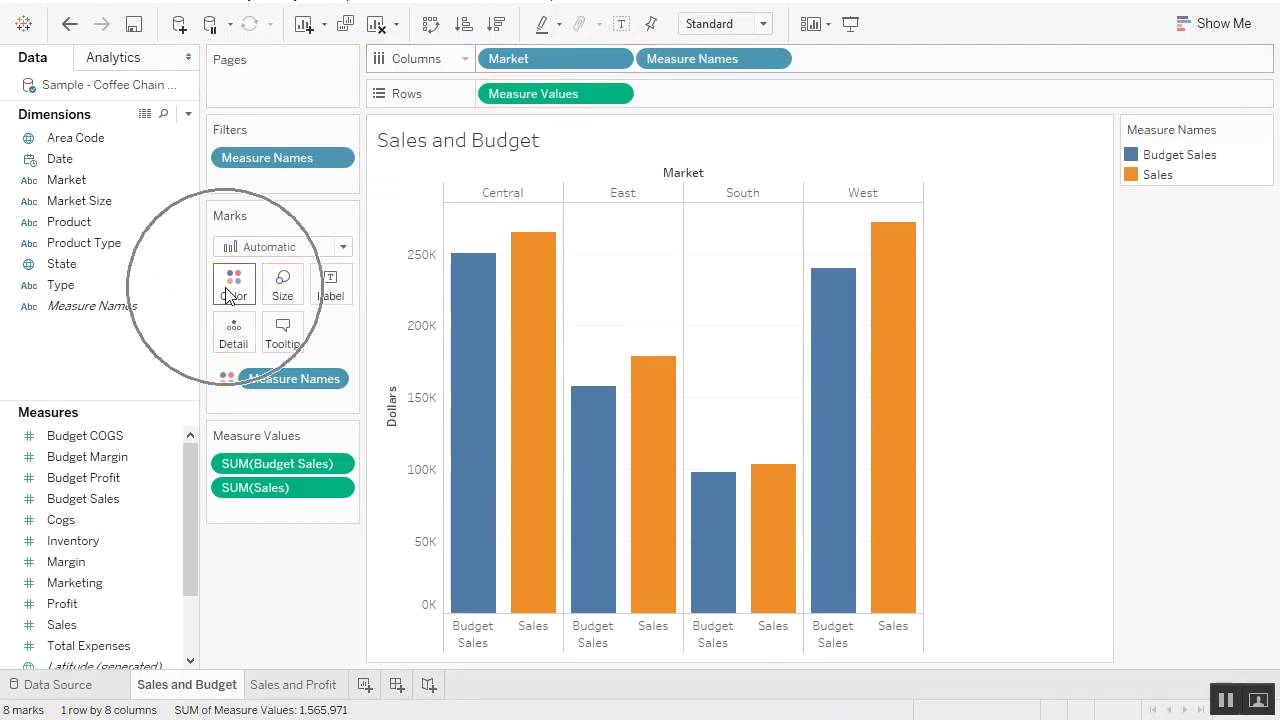Viewport: 1280px width, 720px height.
Task: Click the Budget Sales blue legend swatch
Action: pos(1131,155)
